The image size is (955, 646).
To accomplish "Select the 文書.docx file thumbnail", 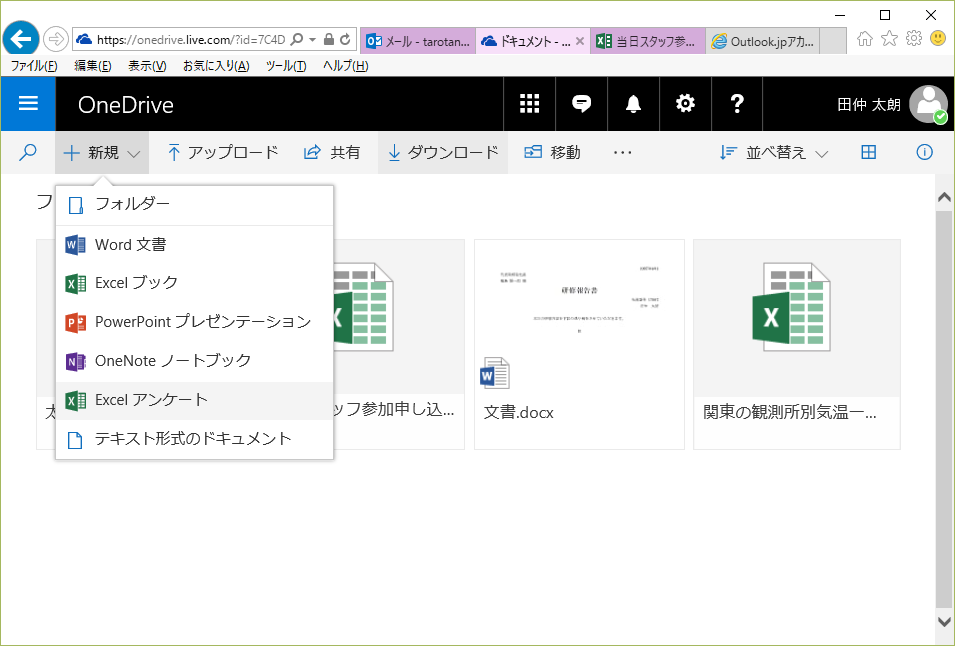I will (x=579, y=318).
